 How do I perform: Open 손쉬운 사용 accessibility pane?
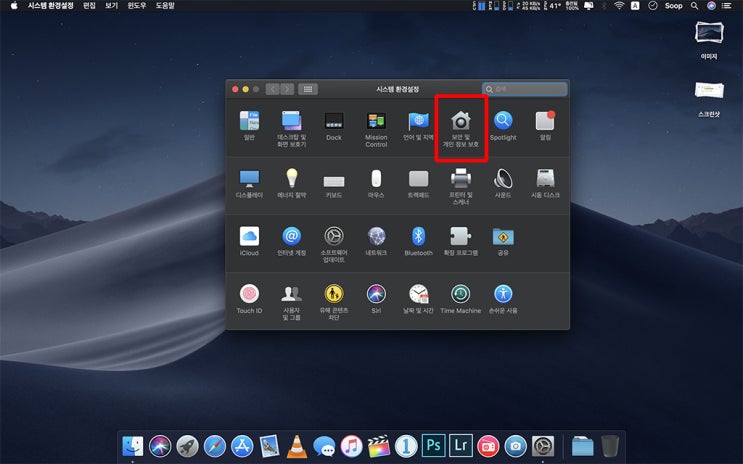[503, 299]
